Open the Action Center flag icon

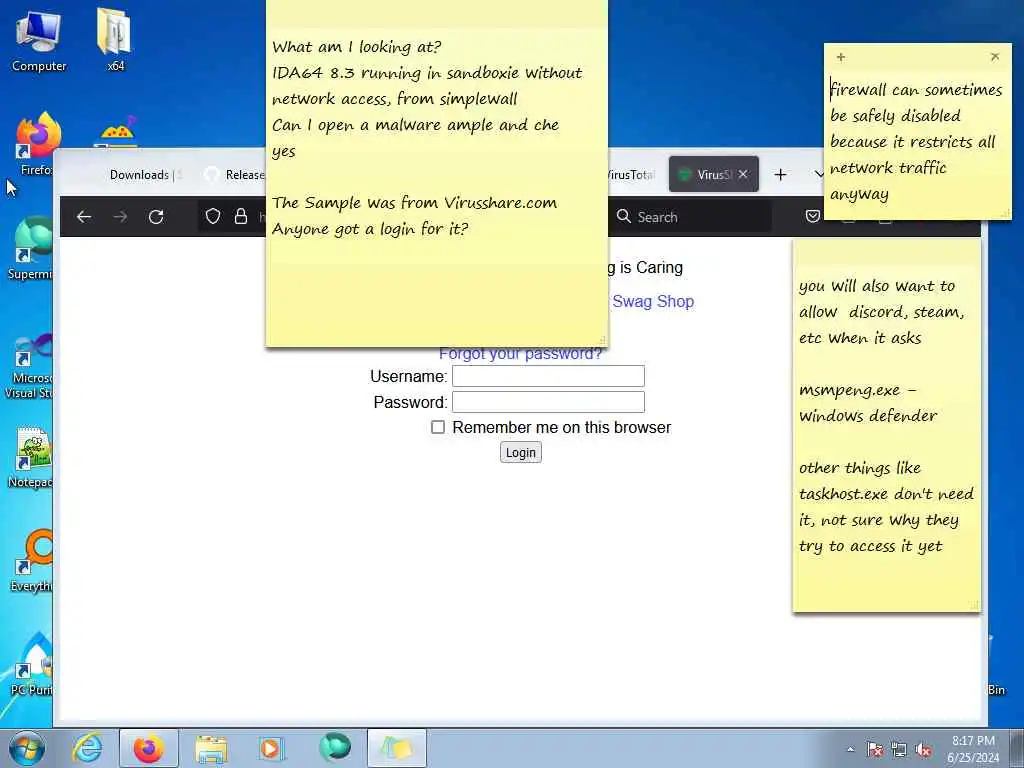click(x=875, y=750)
